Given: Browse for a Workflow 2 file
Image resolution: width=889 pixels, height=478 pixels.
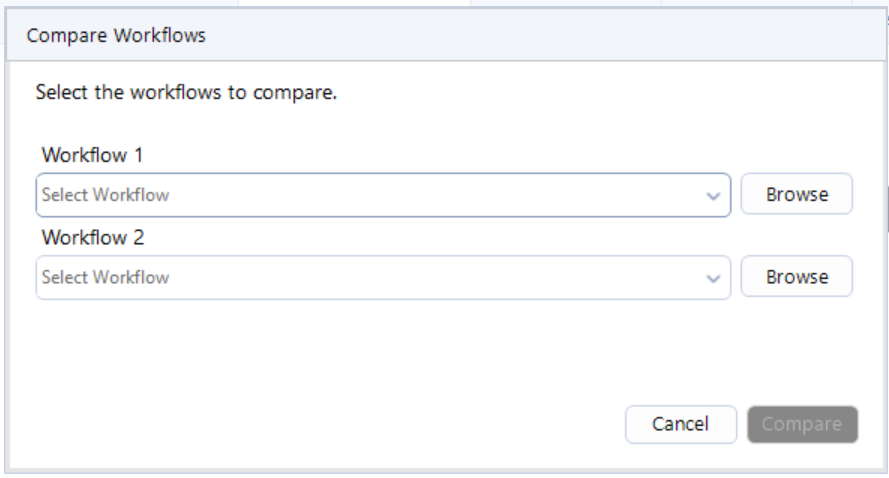Looking at the screenshot, I should (796, 277).
